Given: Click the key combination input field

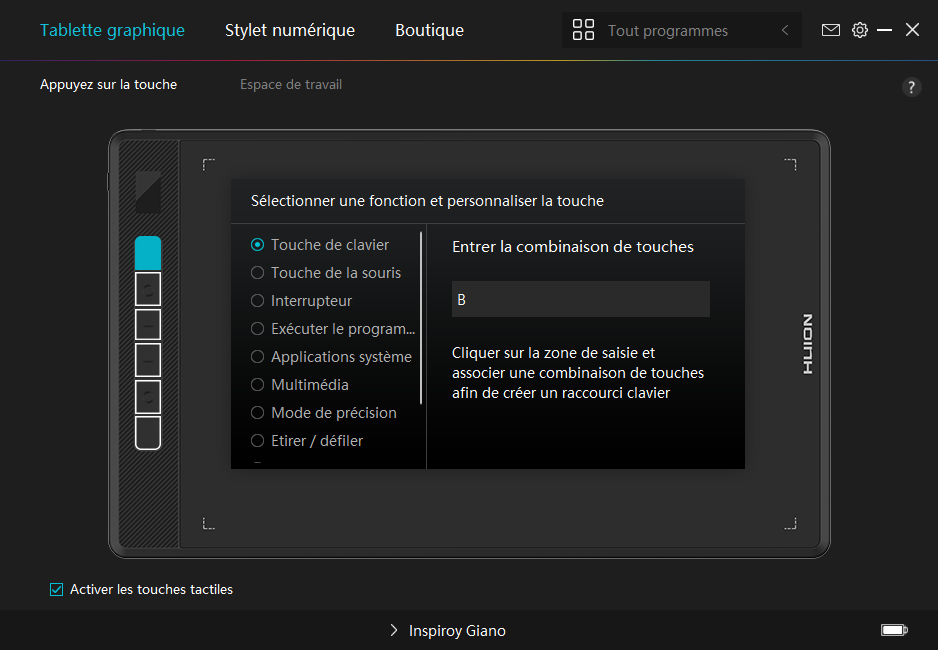Looking at the screenshot, I should 580,299.
